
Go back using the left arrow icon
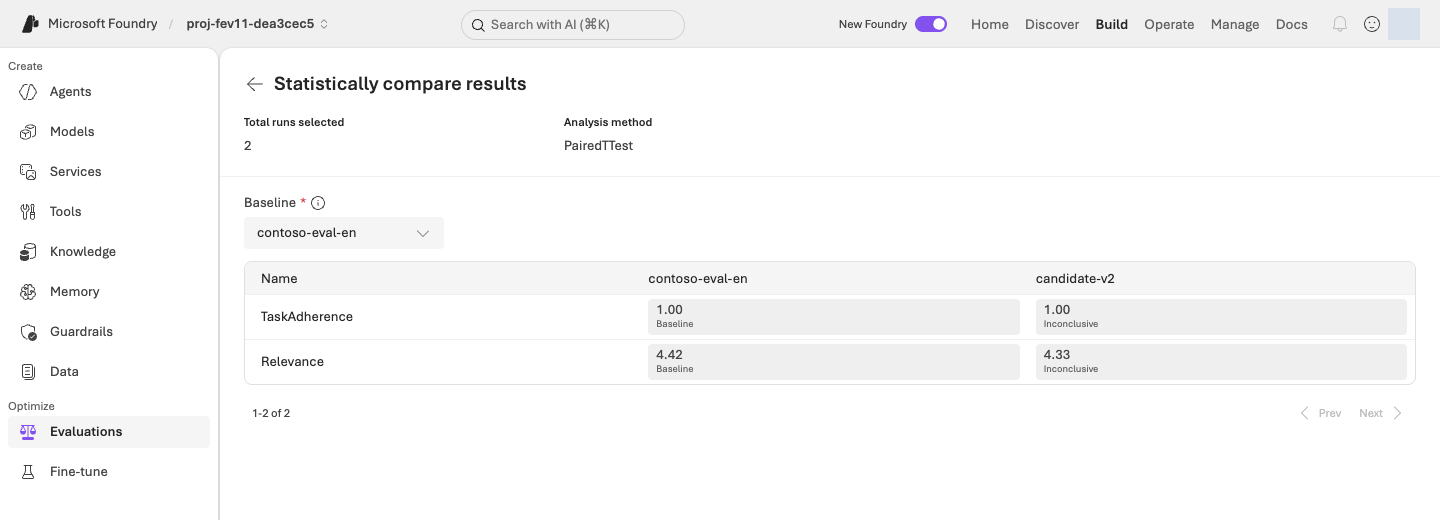coord(255,84)
